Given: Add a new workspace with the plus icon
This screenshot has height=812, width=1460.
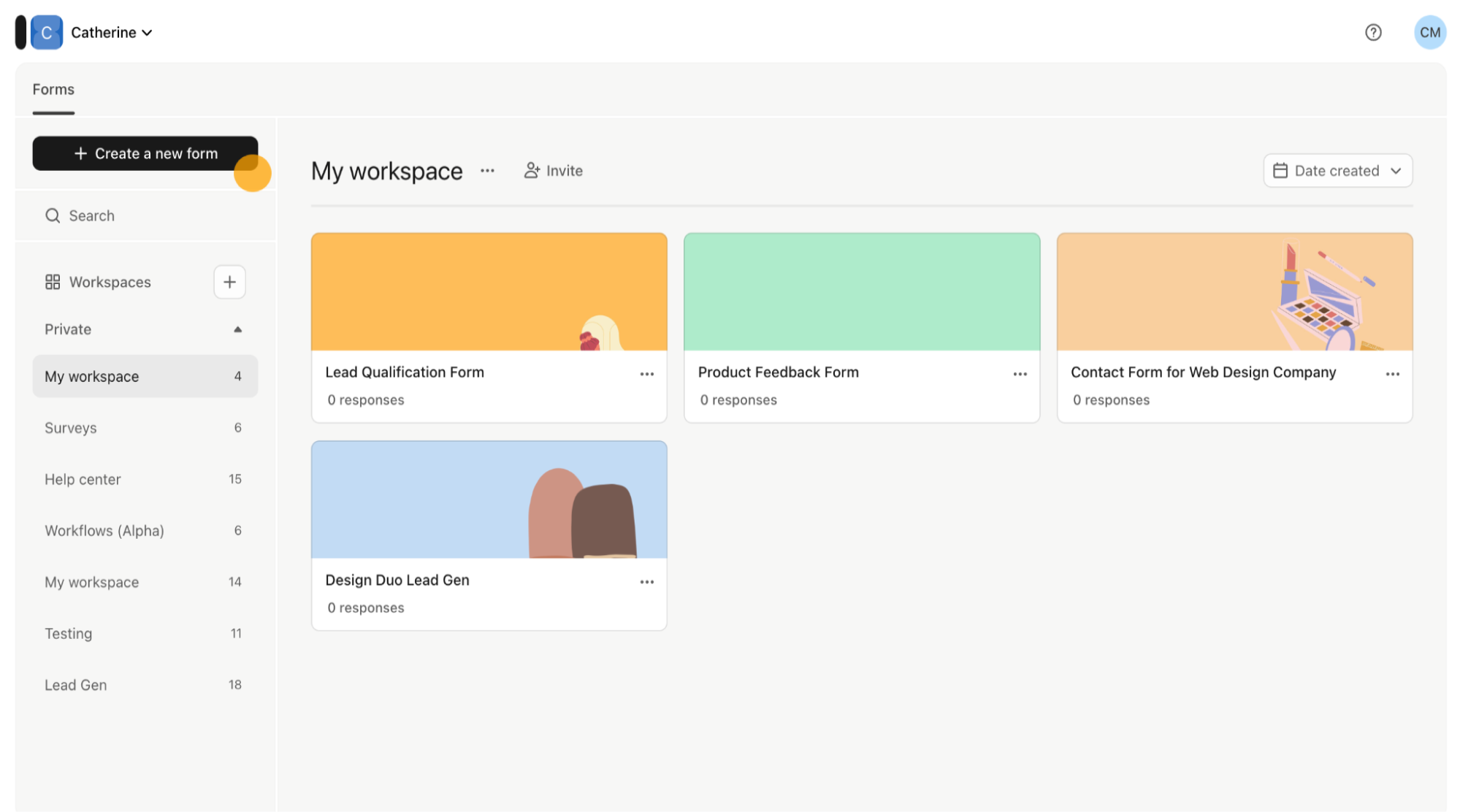Looking at the screenshot, I should [229, 282].
